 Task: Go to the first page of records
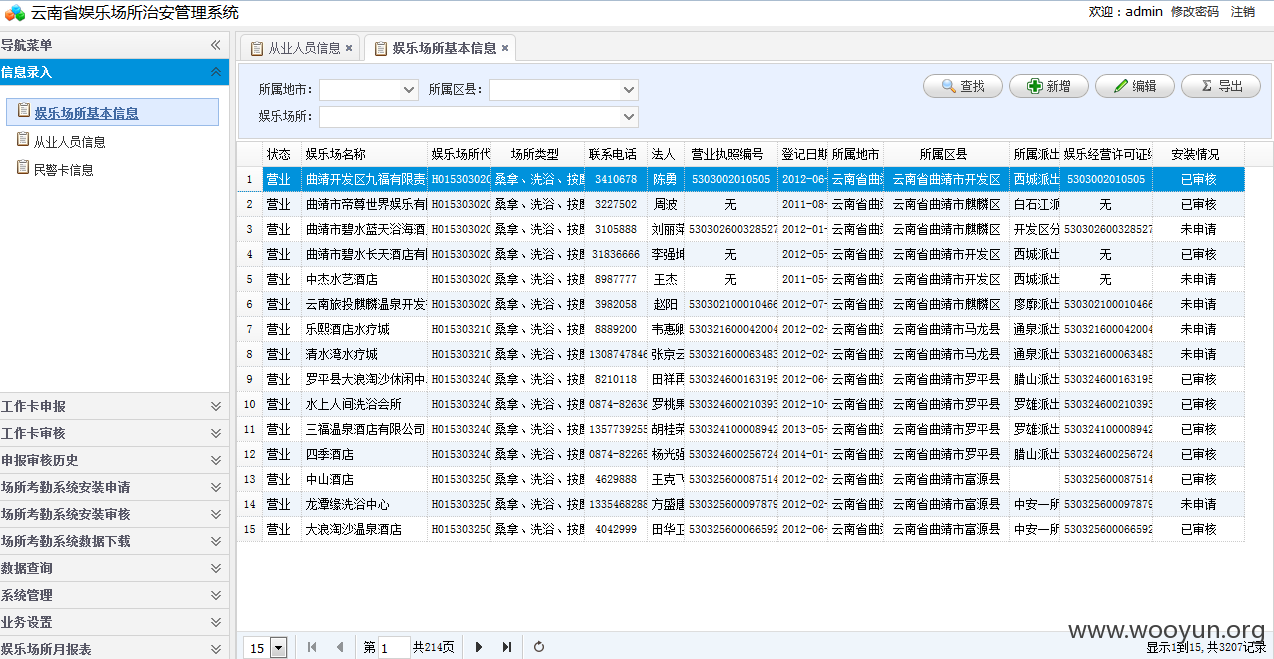312,647
